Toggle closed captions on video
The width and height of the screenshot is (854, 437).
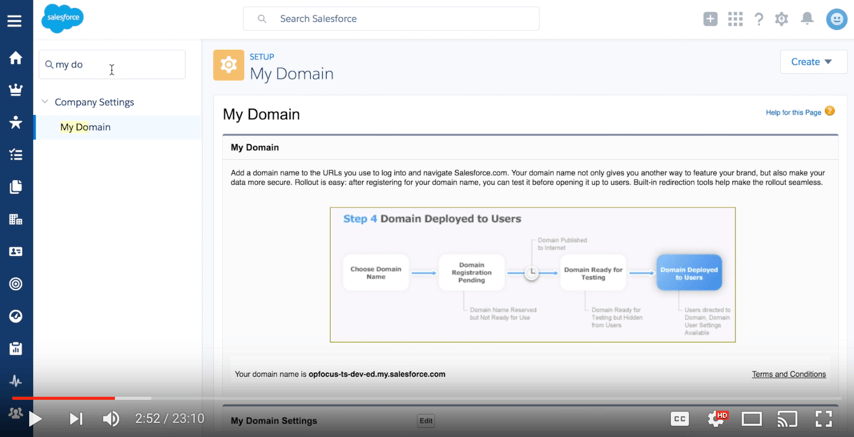(679, 419)
